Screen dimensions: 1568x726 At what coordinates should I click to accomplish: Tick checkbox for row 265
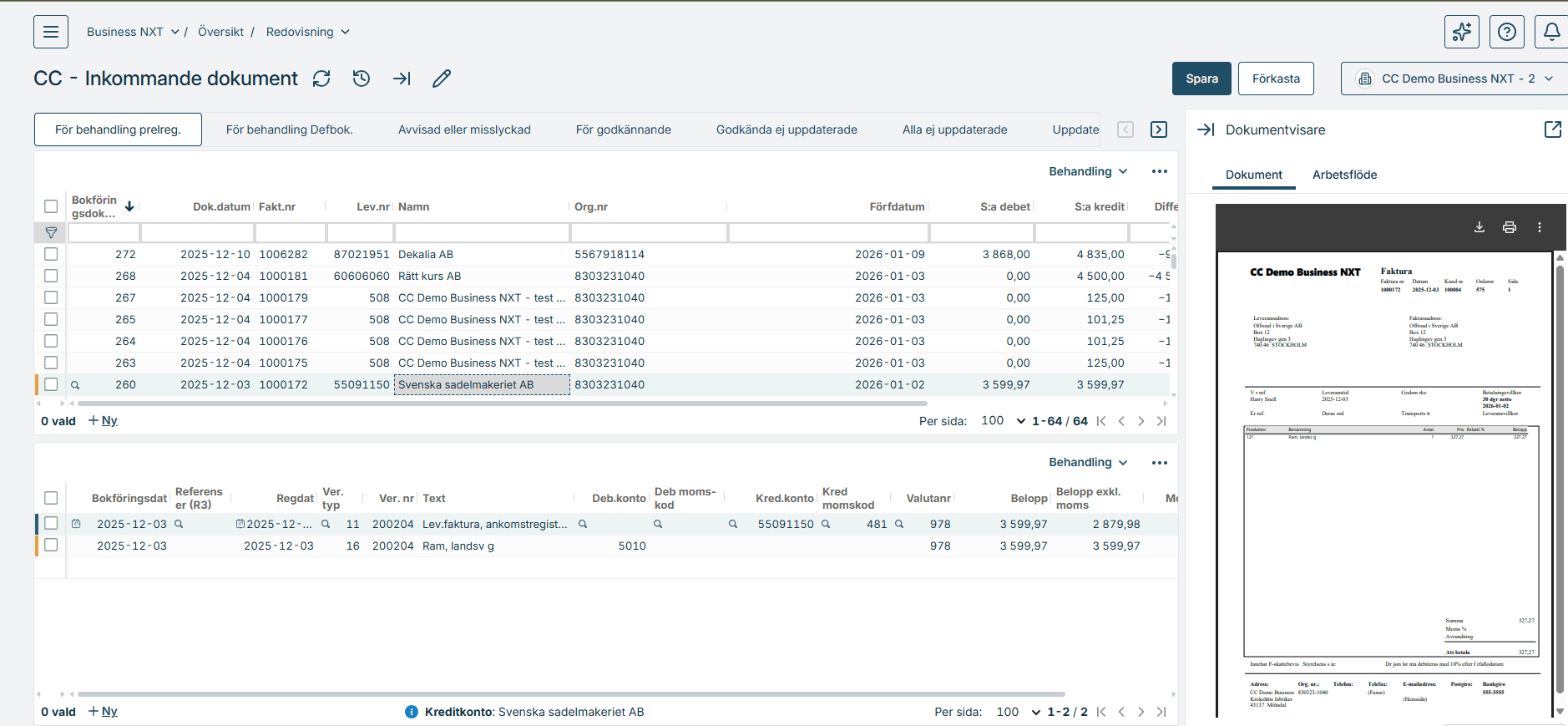[x=51, y=319]
